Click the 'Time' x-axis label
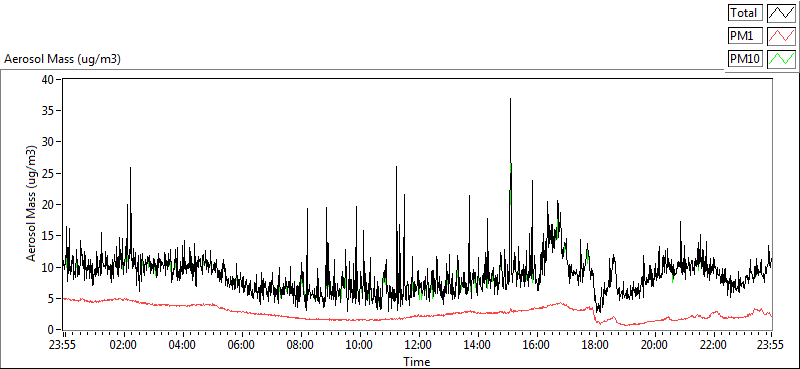The image size is (800, 369). (x=417, y=362)
